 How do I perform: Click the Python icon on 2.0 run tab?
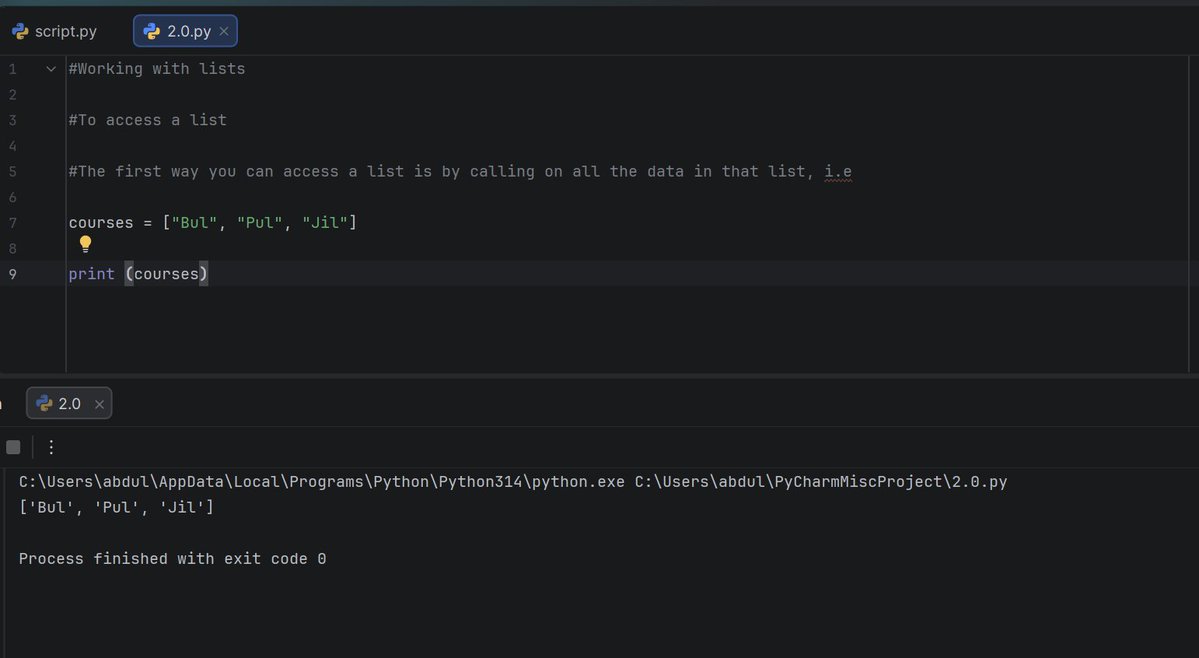pyautogui.click(x=44, y=404)
